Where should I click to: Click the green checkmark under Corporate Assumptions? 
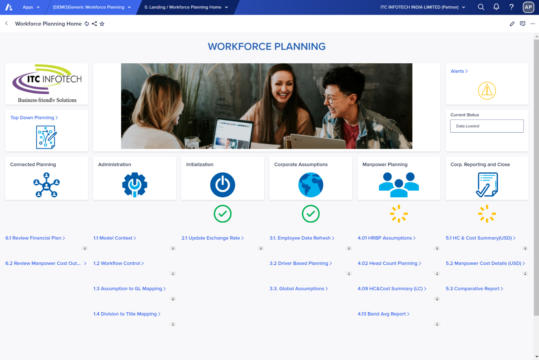[310, 214]
